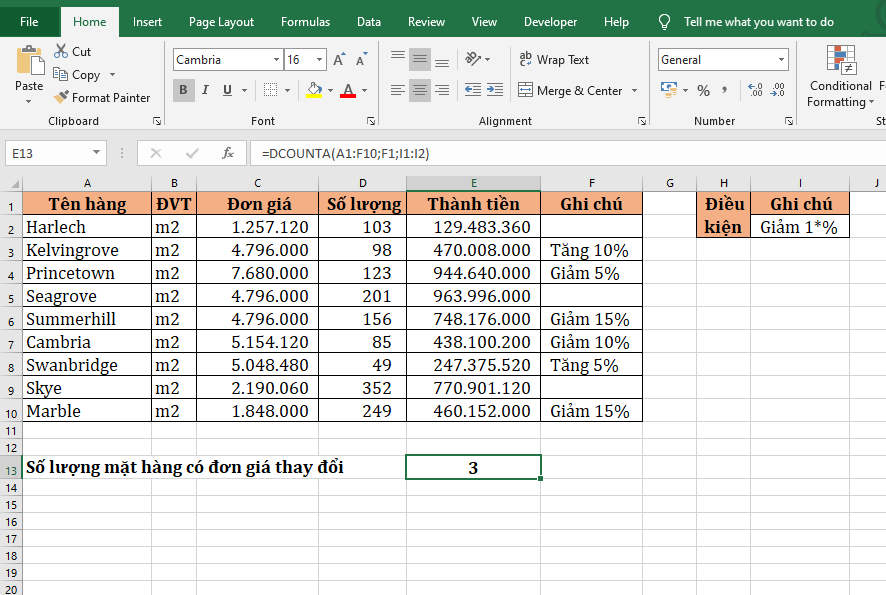Click the Increase Indent icon
This screenshot has height=595, width=886.
[495, 91]
